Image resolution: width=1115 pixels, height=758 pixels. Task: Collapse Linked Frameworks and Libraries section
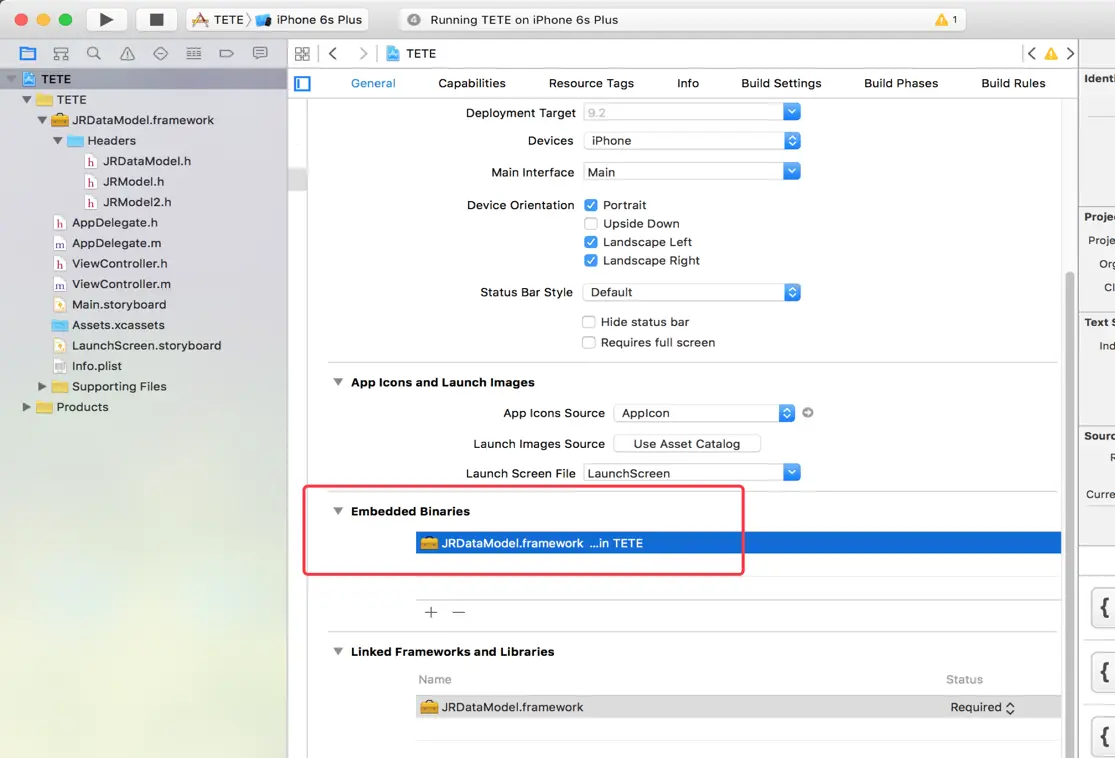(338, 651)
